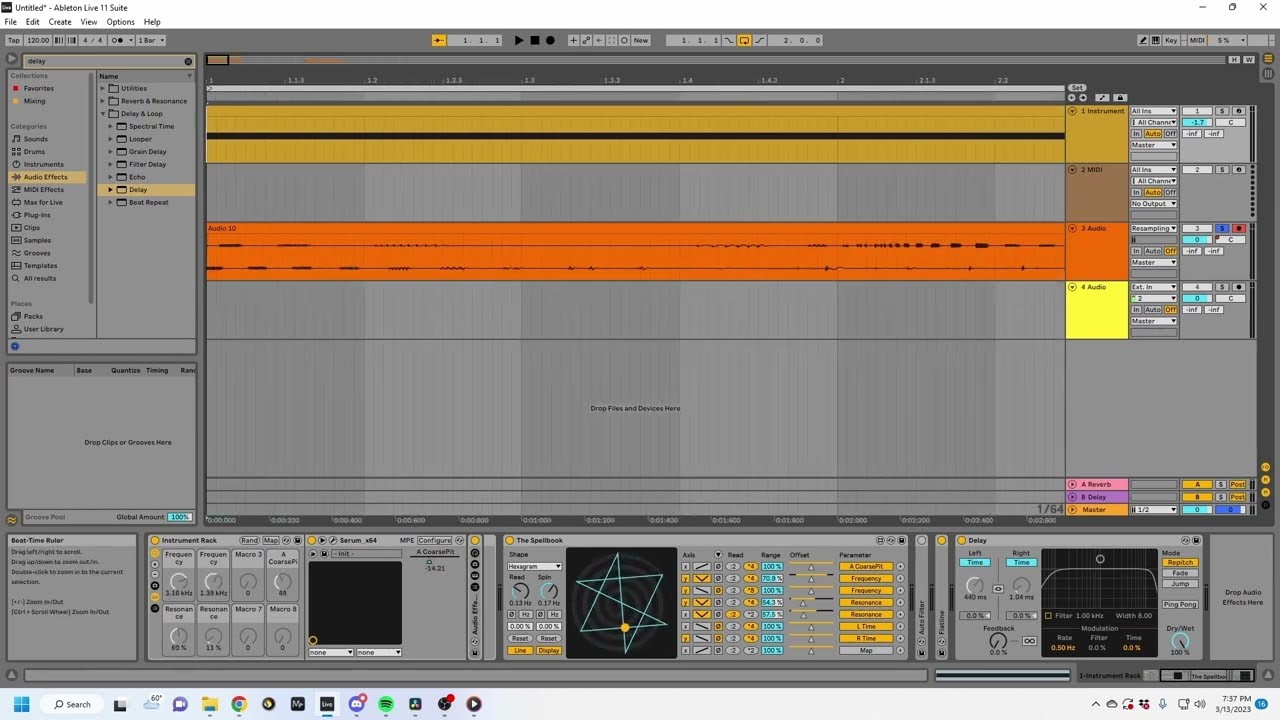Jump to the next locator arrow
Image resolution: width=1280 pixels, height=720 pixels.
tap(1081, 98)
